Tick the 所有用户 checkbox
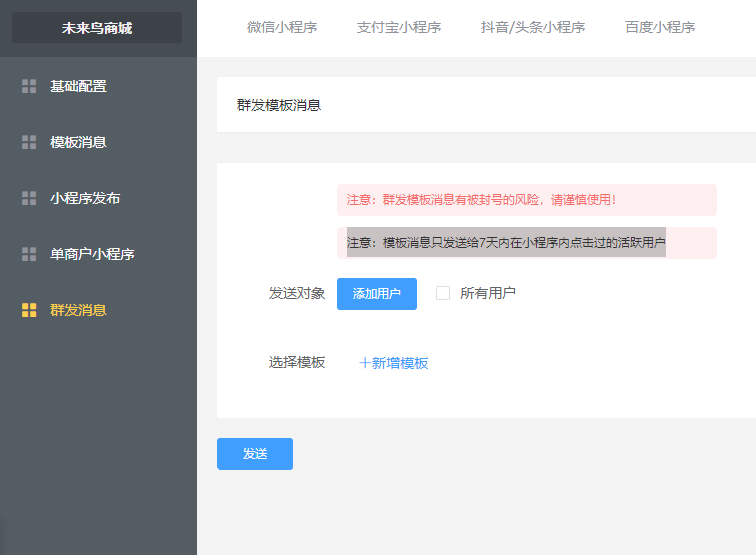Screen dimensions: 756x555 (x=443, y=293)
